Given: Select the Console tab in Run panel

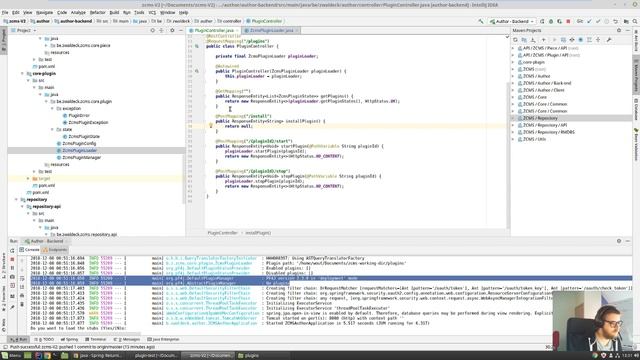Looking at the screenshot, I should pos(29,250).
